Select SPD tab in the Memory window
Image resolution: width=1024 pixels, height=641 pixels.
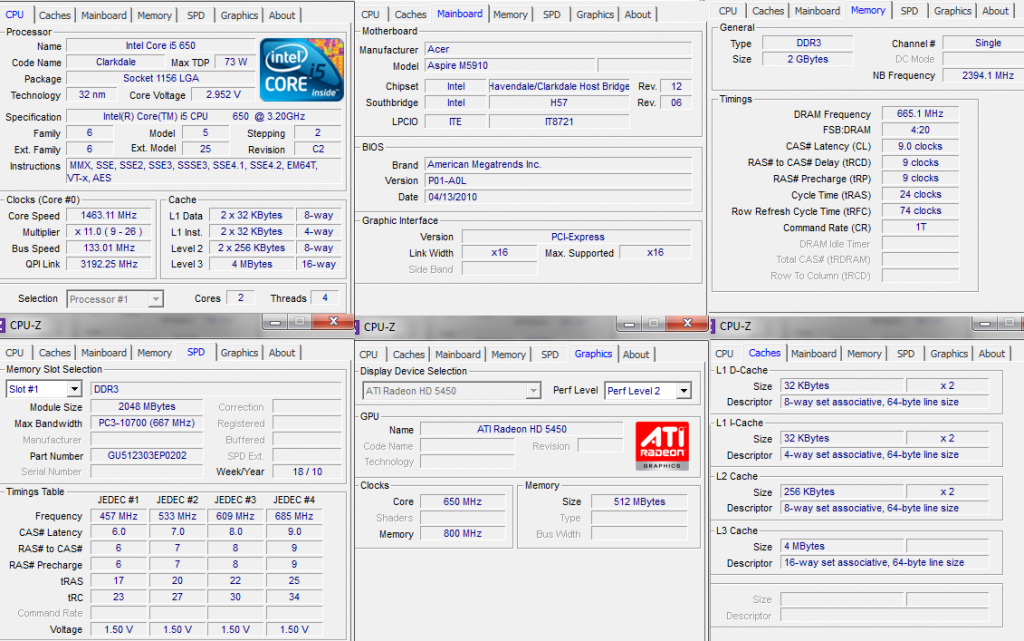pyautogui.click(x=908, y=11)
